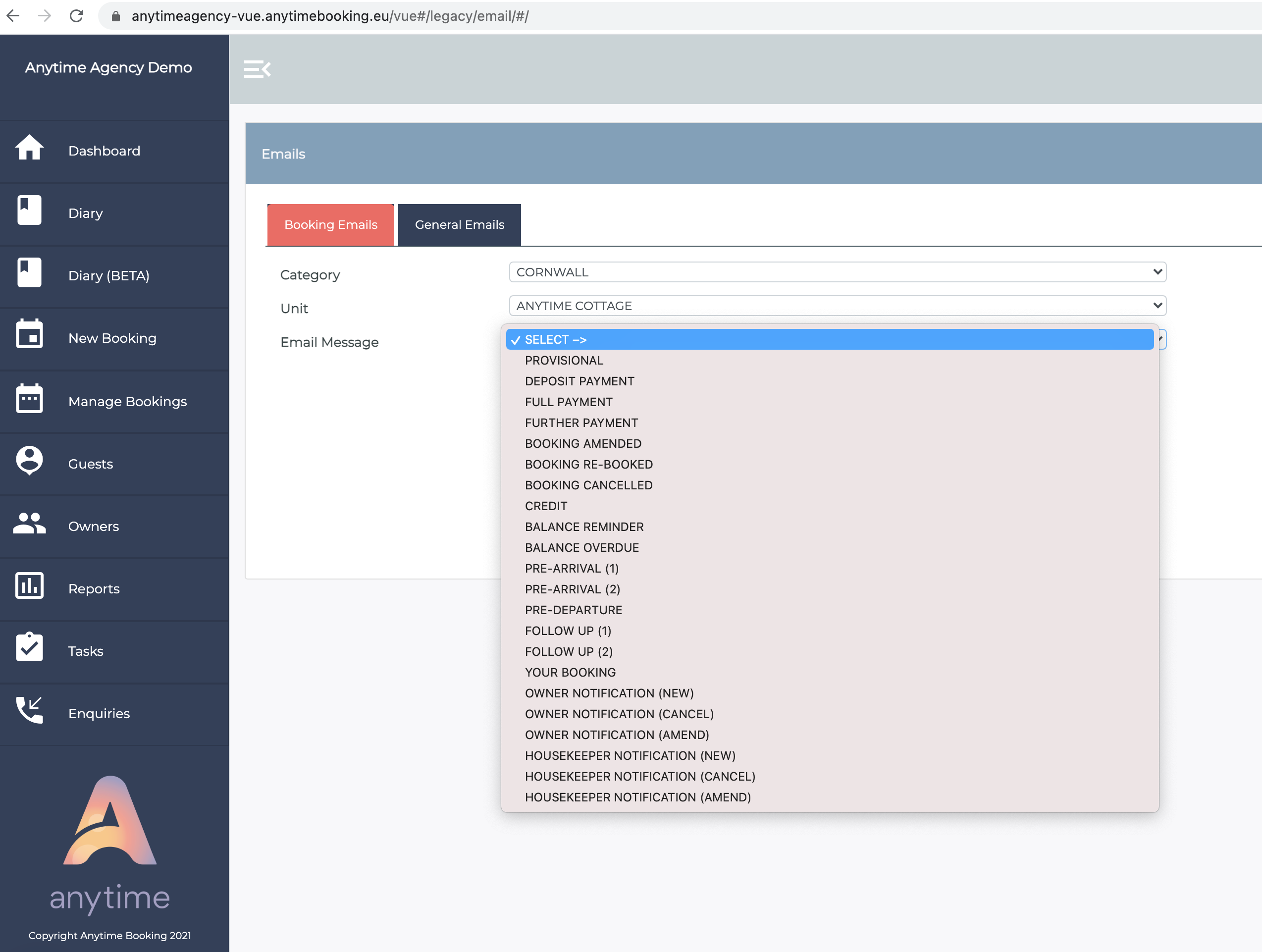Switch to the General Emails tab

460,225
